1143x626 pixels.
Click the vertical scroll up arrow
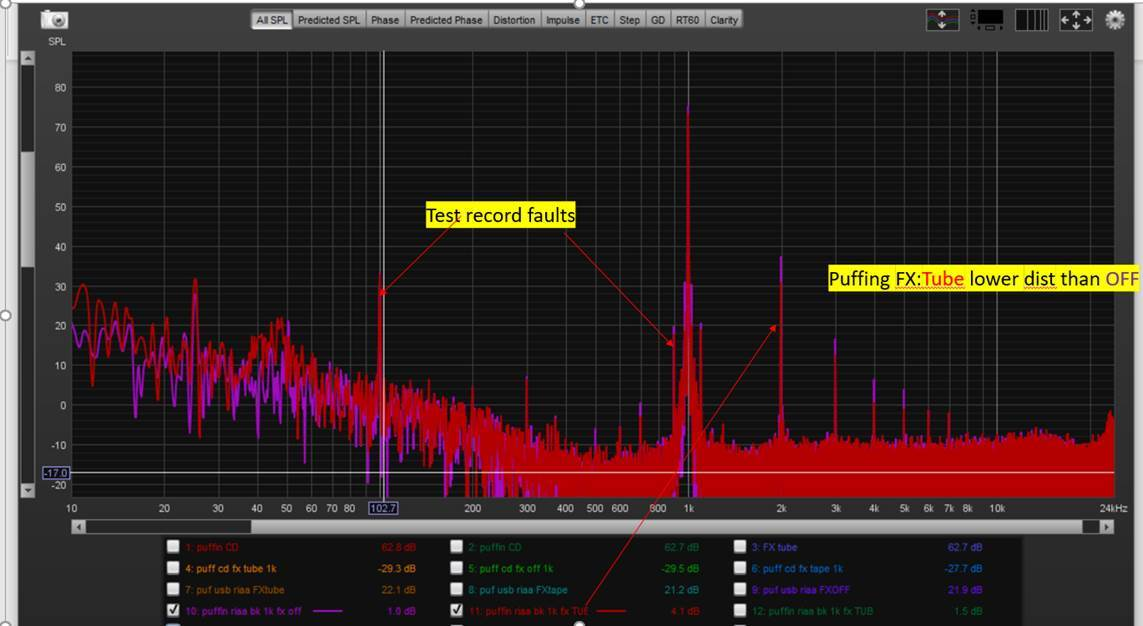[x=27, y=60]
